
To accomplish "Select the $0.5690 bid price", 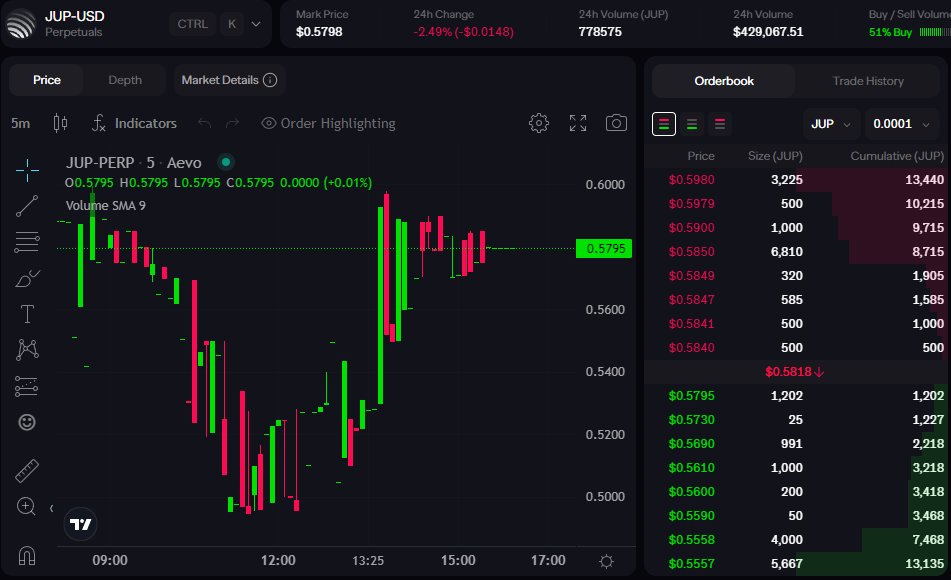I will 691,443.
